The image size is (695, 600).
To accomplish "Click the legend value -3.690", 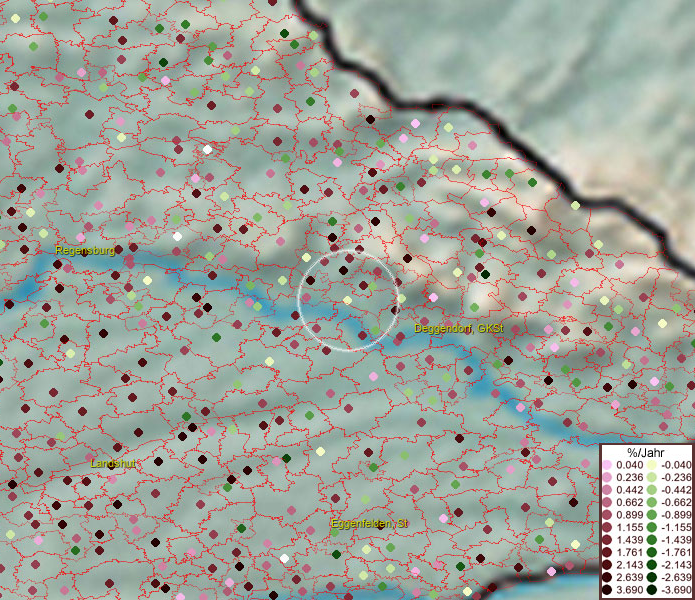I will pos(676,590).
